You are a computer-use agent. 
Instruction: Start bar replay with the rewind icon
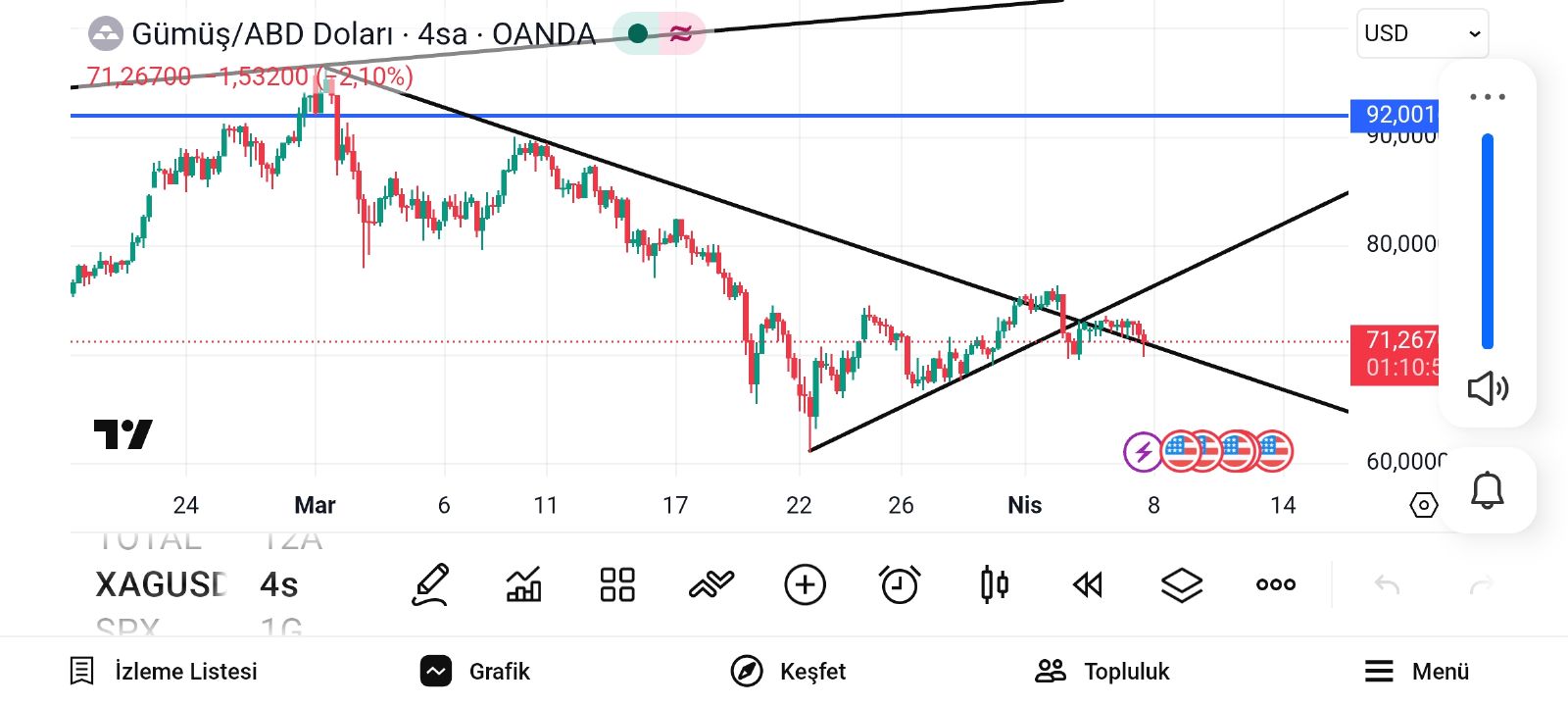coord(1088,585)
